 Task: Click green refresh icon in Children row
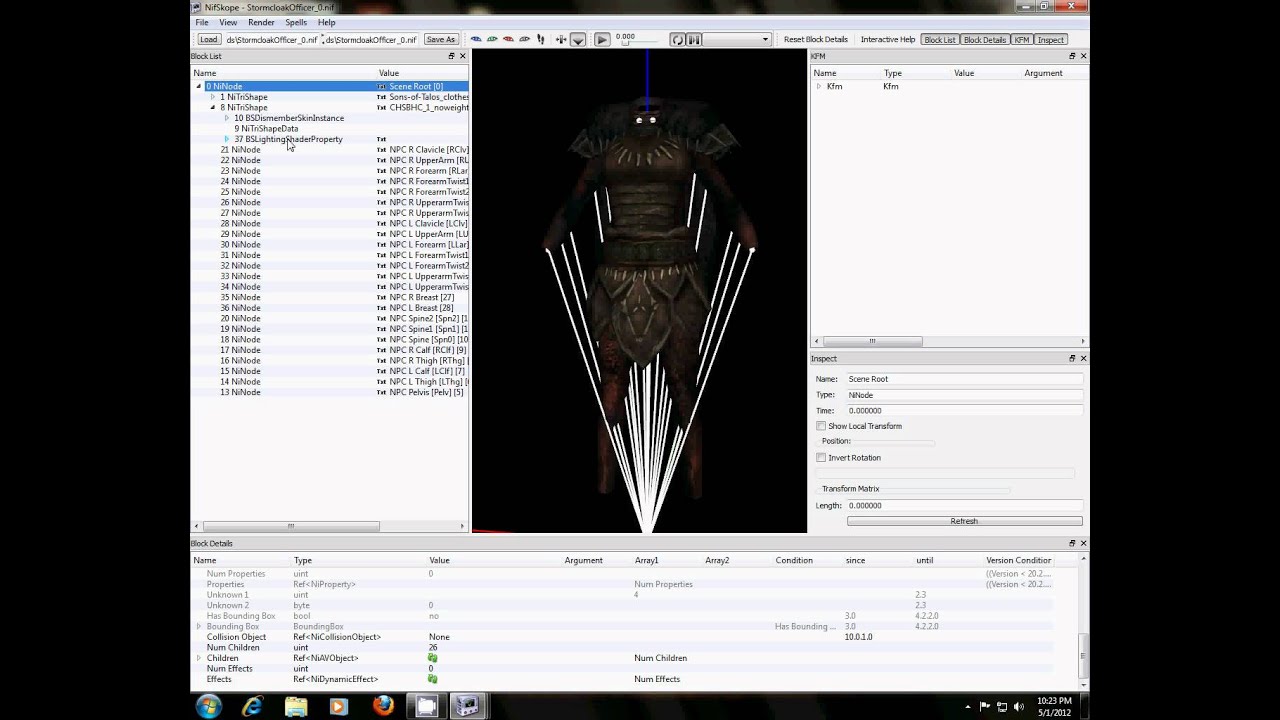point(433,658)
